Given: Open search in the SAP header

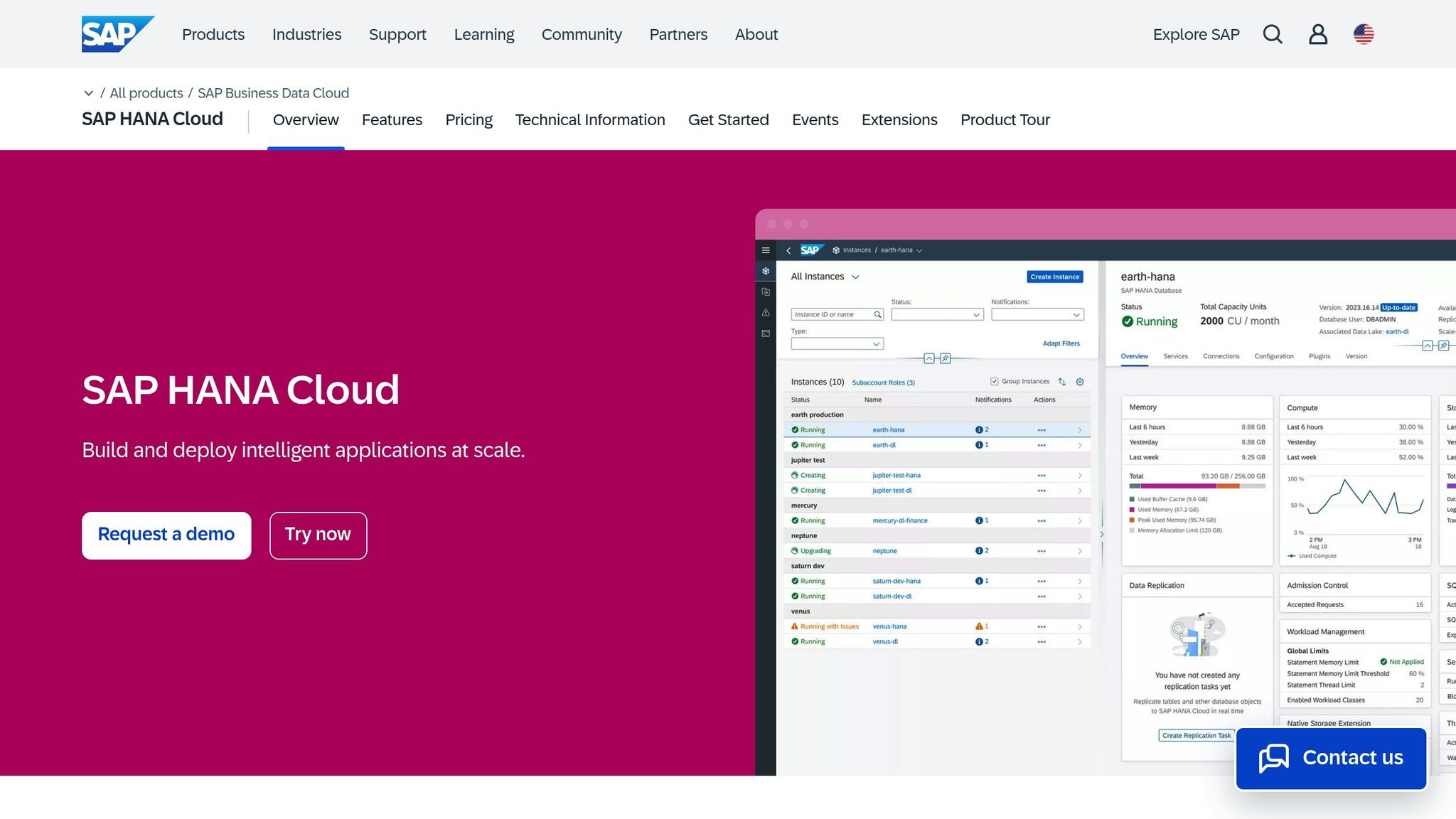Looking at the screenshot, I should (1273, 33).
